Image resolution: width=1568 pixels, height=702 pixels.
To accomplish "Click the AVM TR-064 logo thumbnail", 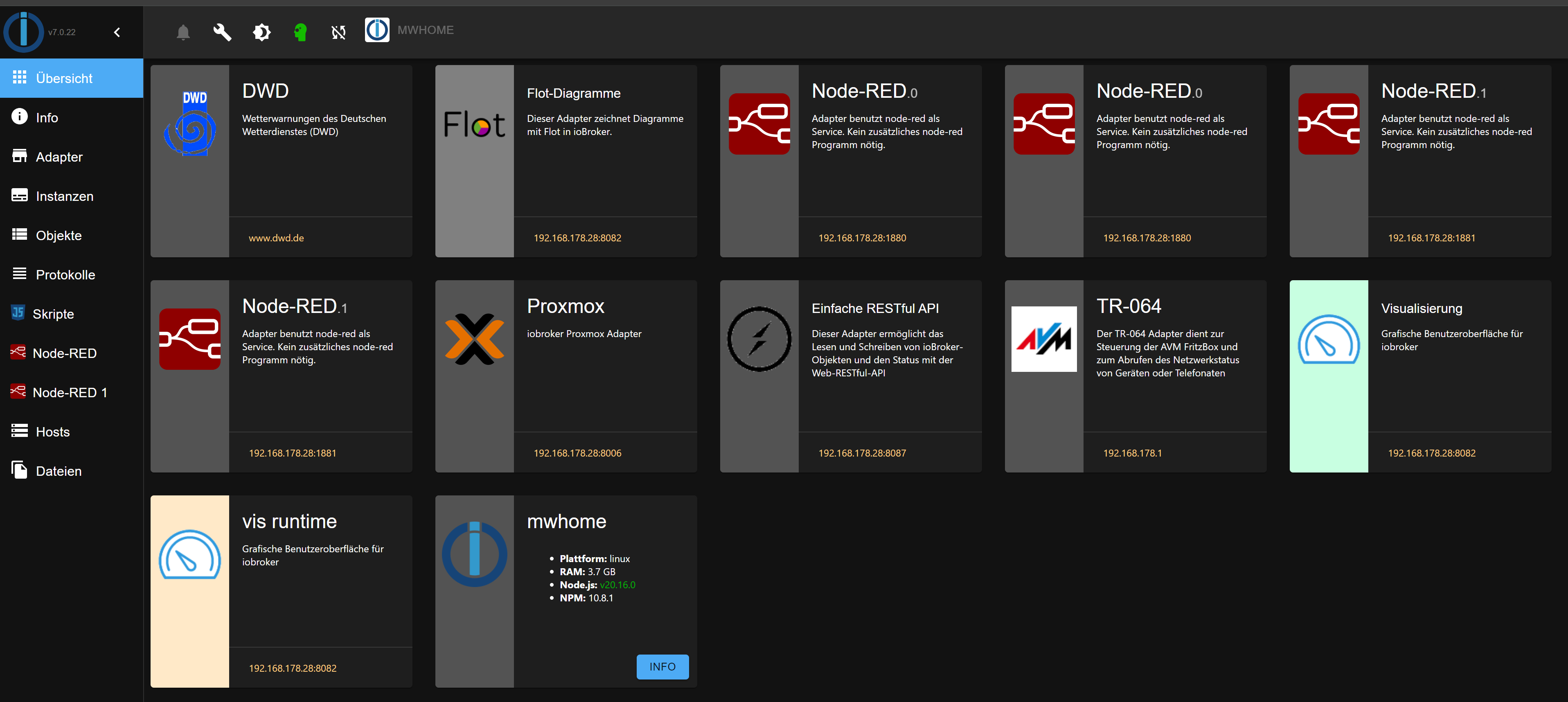I will [x=1044, y=339].
